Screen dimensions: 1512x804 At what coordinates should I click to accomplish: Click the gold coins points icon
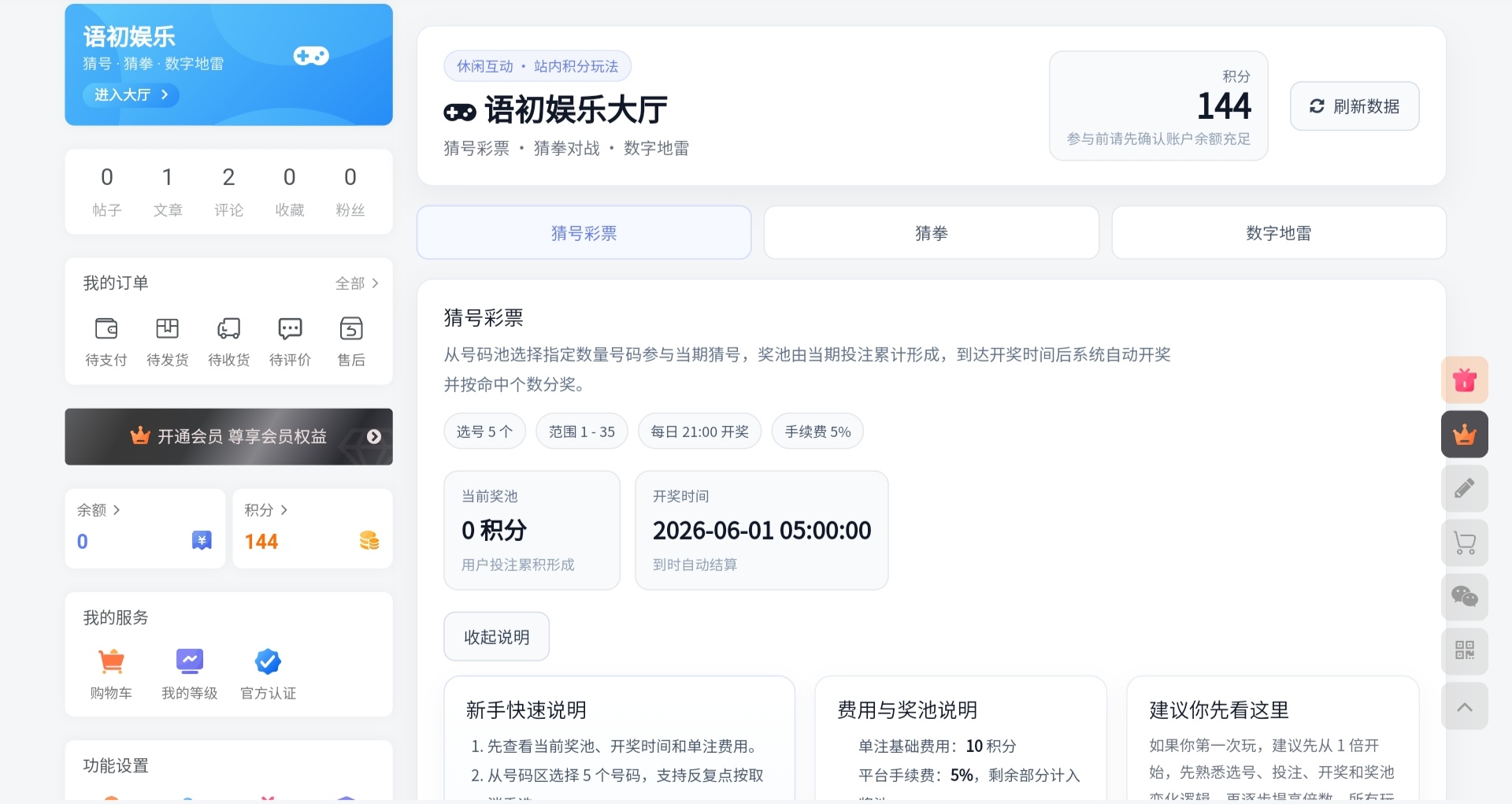click(x=369, y=540)
